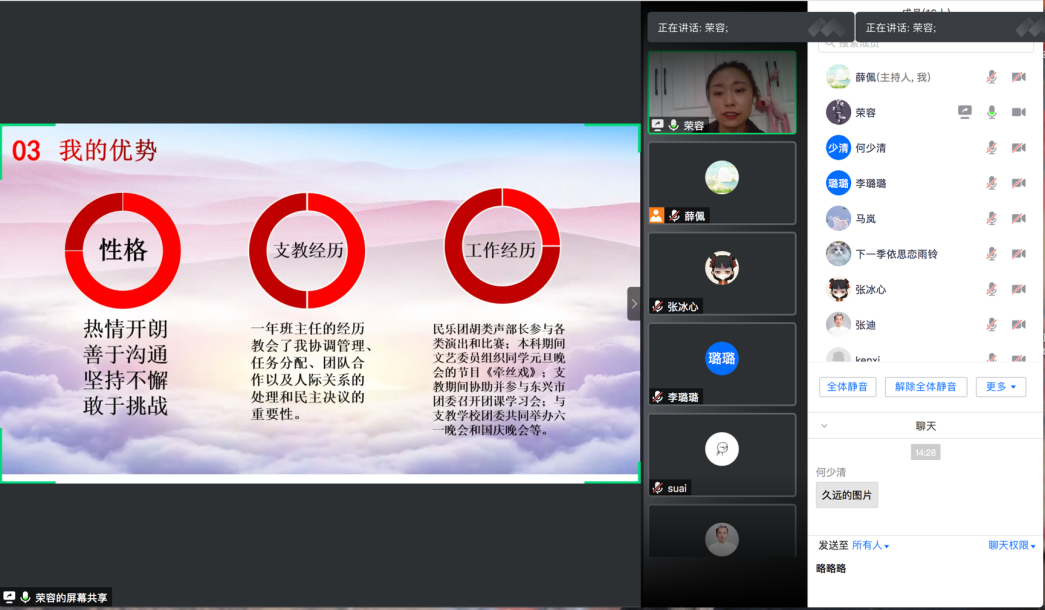
Task: Click the 14:28 chat timestamp
Action: coord(925,453)
